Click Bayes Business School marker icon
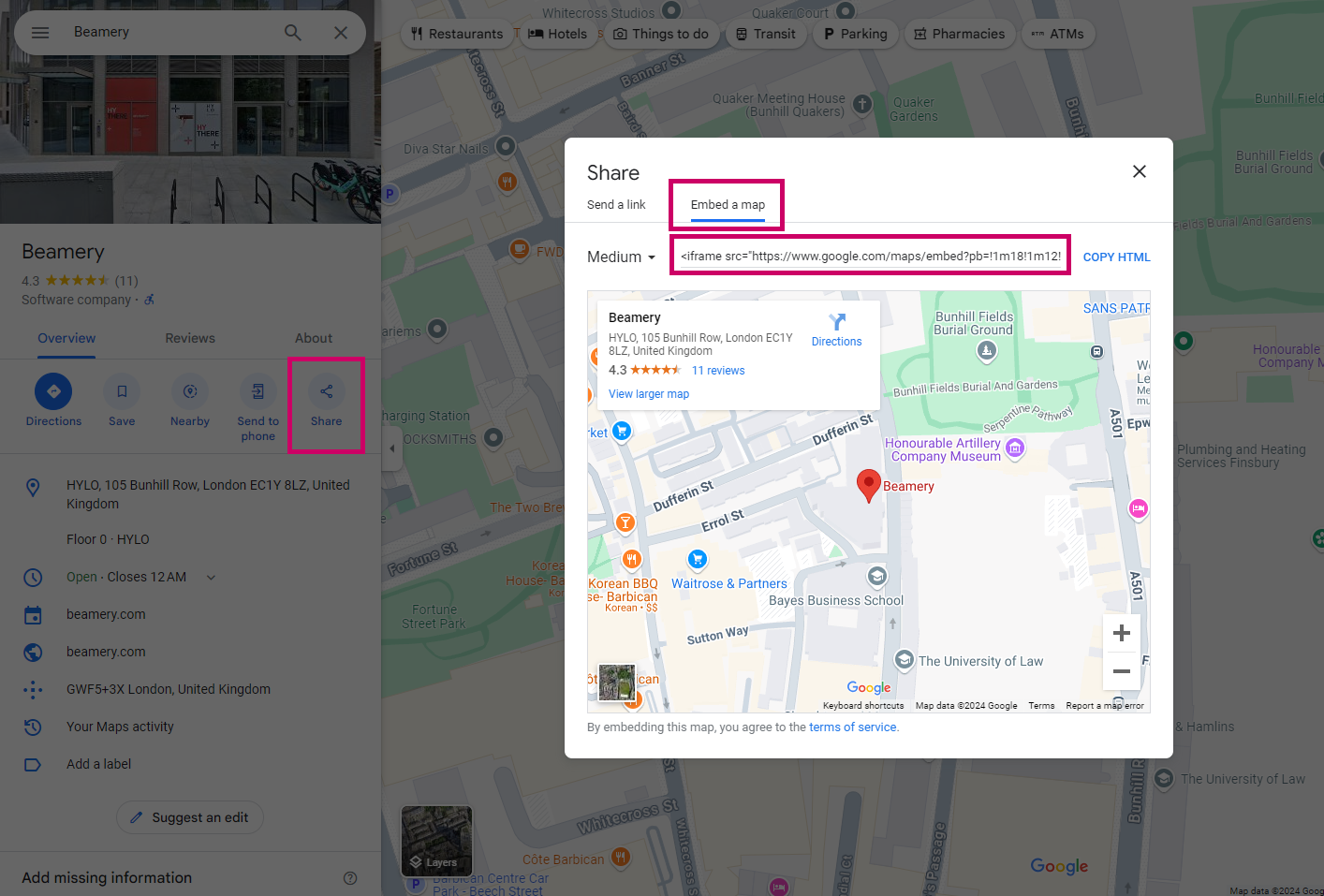 877,576
